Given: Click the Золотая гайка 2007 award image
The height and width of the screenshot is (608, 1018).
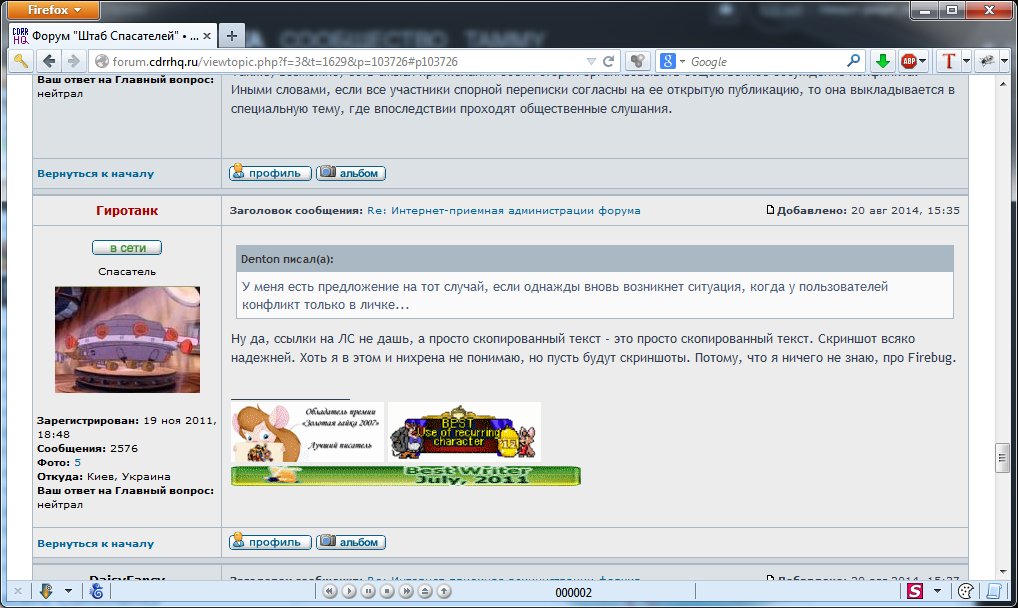Looking at the screenshot, I should (x=307, y=432).
